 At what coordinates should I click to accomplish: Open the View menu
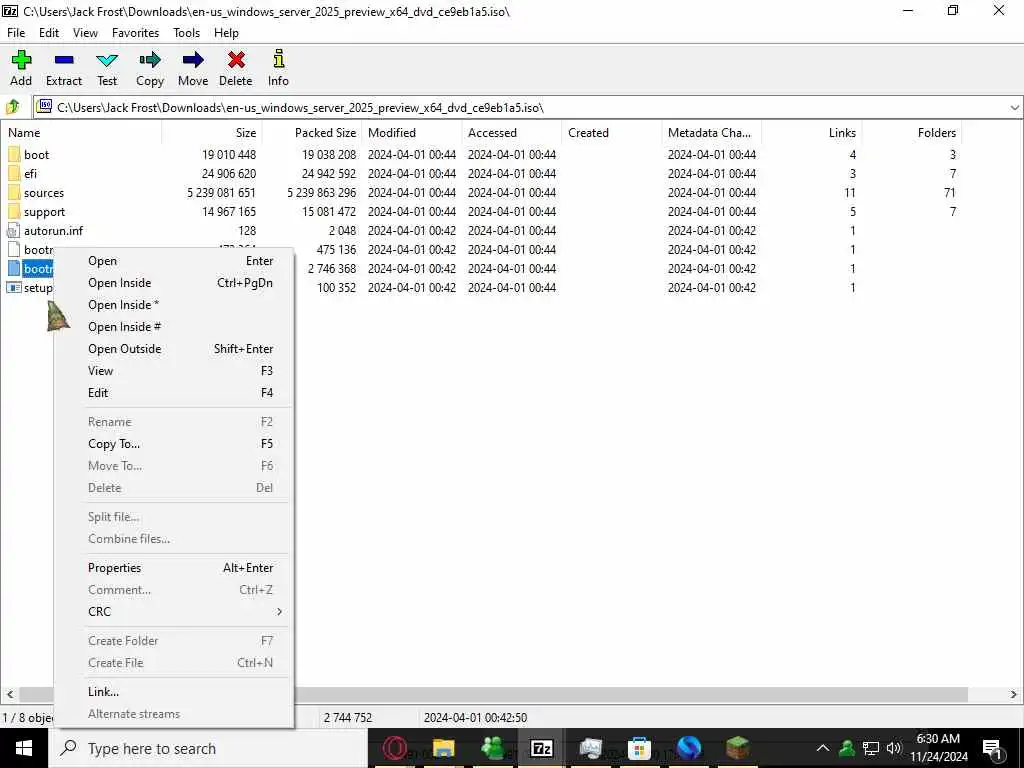[85, 33]
